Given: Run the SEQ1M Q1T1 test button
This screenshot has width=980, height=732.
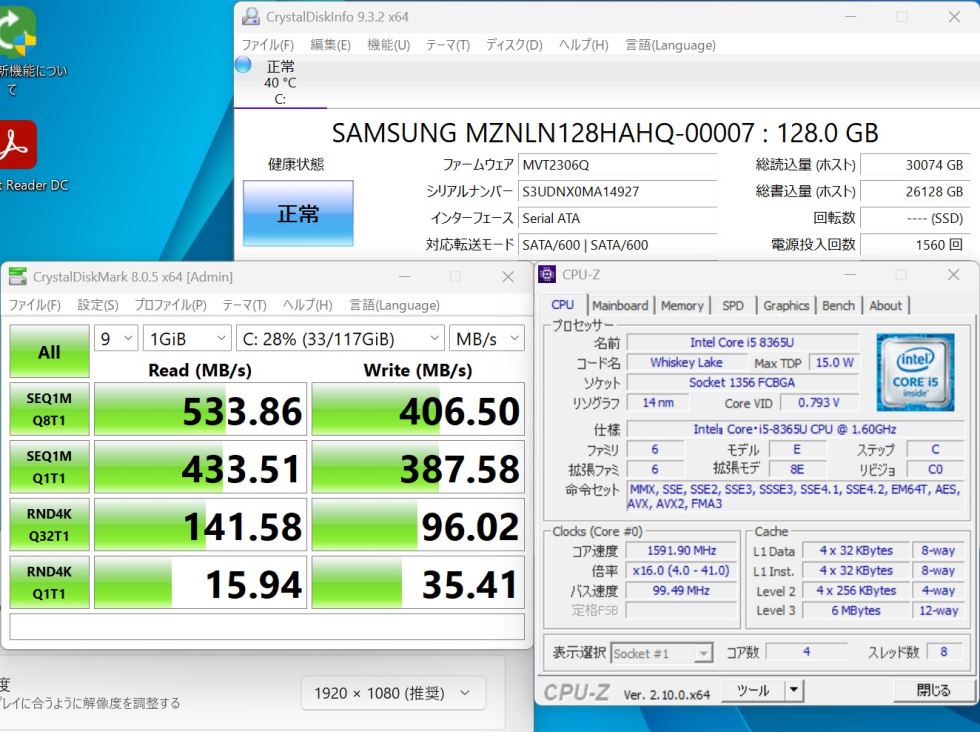Looking at the screenshot, I should point(49,467).
